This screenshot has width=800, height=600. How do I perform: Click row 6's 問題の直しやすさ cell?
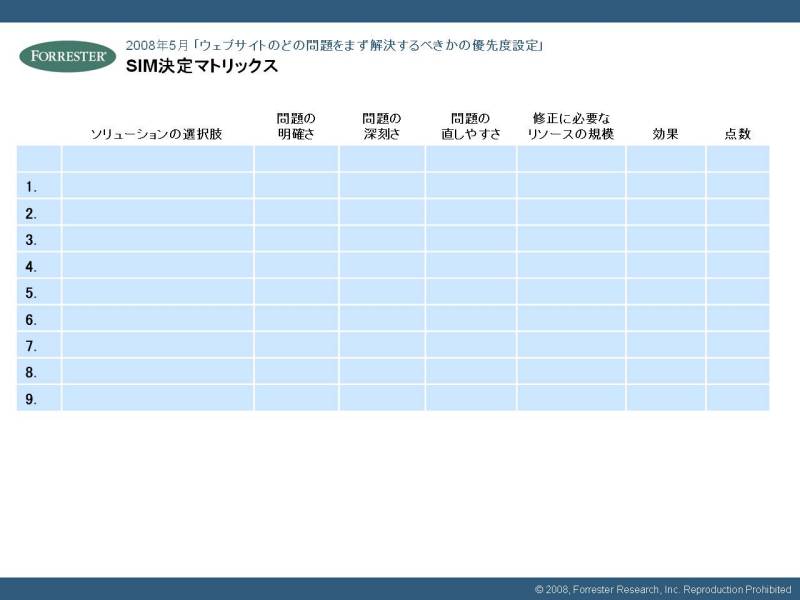[x=471, y=319]
